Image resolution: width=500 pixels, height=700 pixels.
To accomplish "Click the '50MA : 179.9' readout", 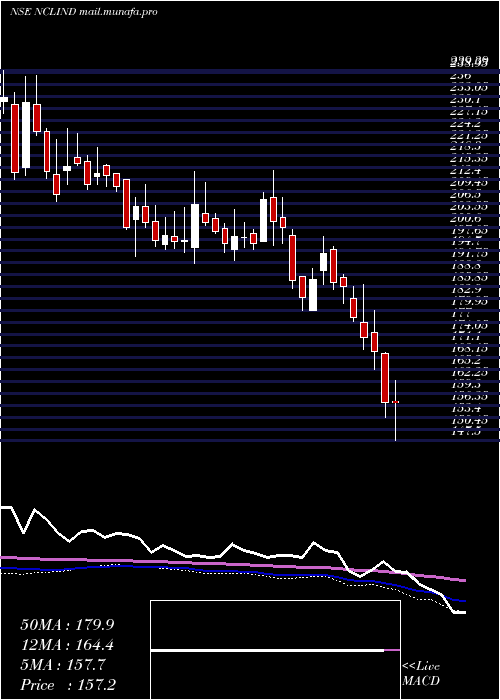I will [x=67, y=625].
